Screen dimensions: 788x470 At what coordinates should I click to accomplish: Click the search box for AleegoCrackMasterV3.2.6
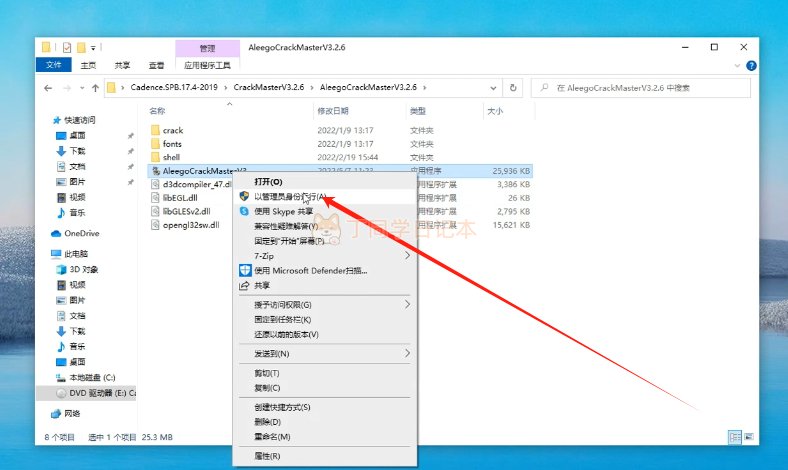(641, 88)
